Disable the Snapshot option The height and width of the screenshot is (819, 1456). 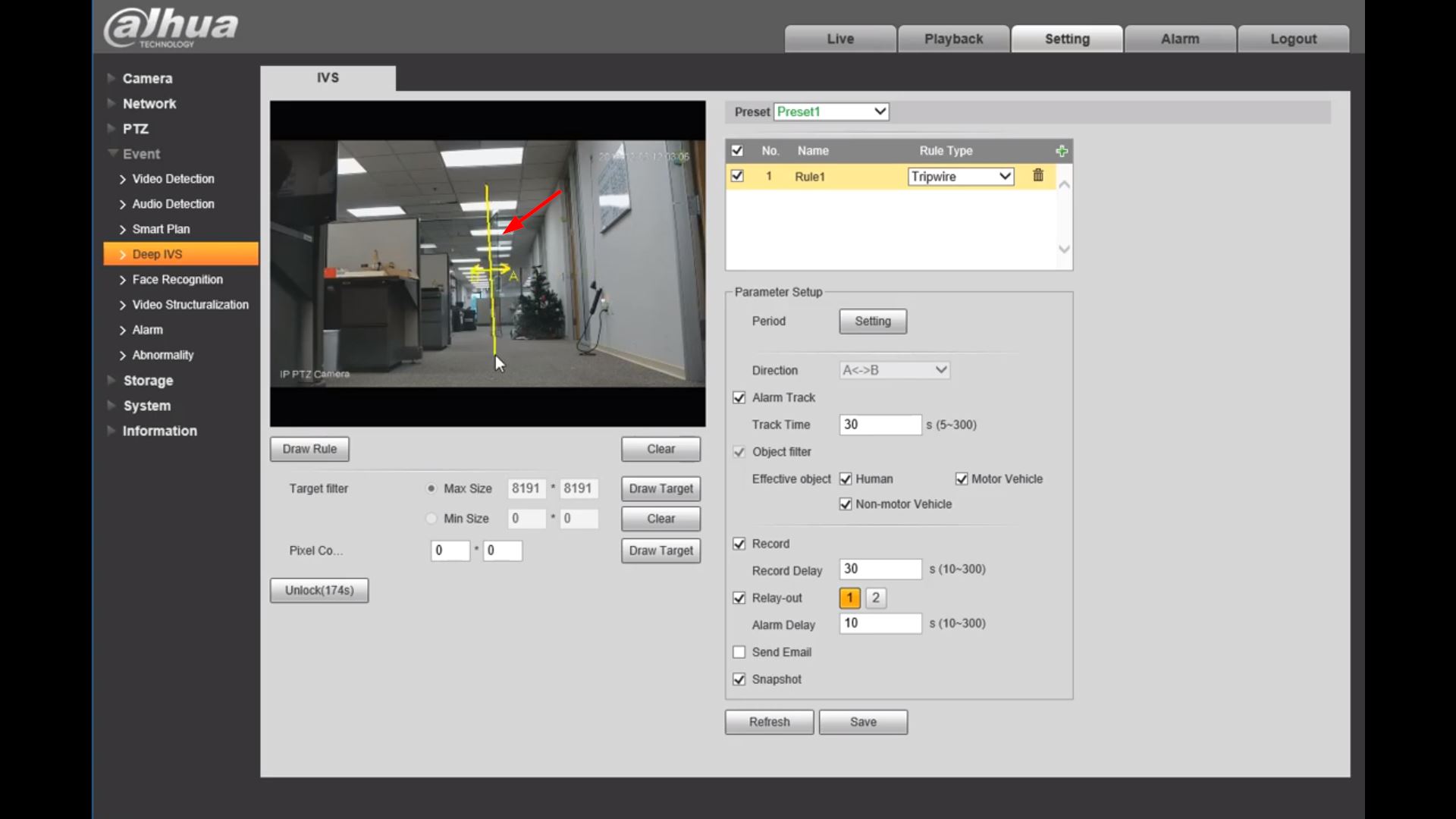pyautogui.click(x=739, y=679)
